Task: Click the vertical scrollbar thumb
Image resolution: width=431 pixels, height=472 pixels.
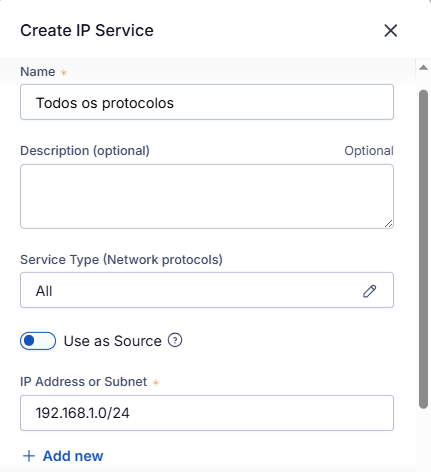Action: click(423, 249)
